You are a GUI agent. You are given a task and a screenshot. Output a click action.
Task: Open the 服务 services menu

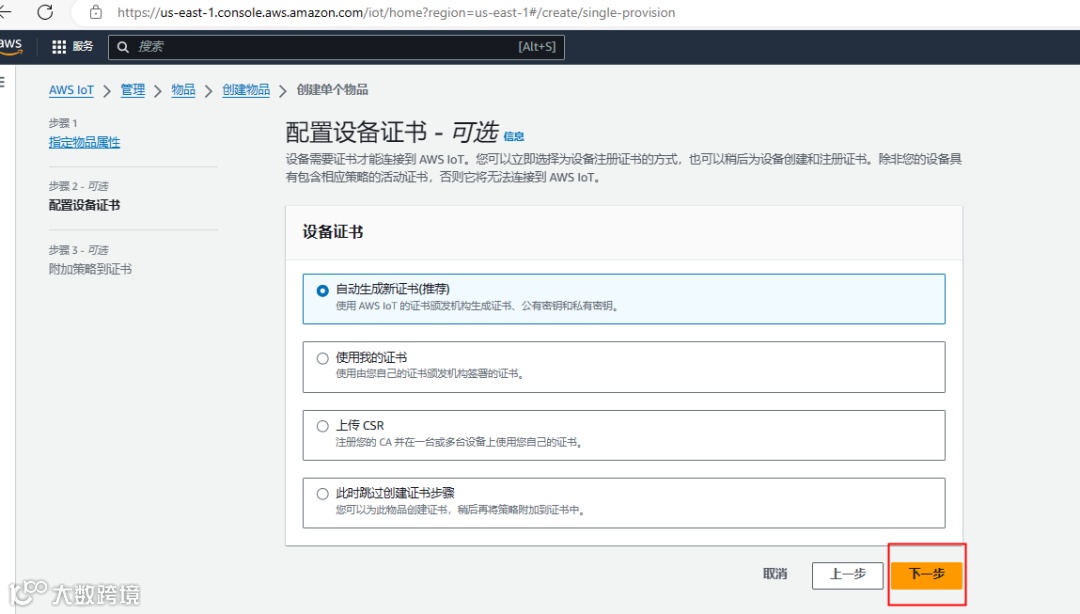[x=83, y=46]
